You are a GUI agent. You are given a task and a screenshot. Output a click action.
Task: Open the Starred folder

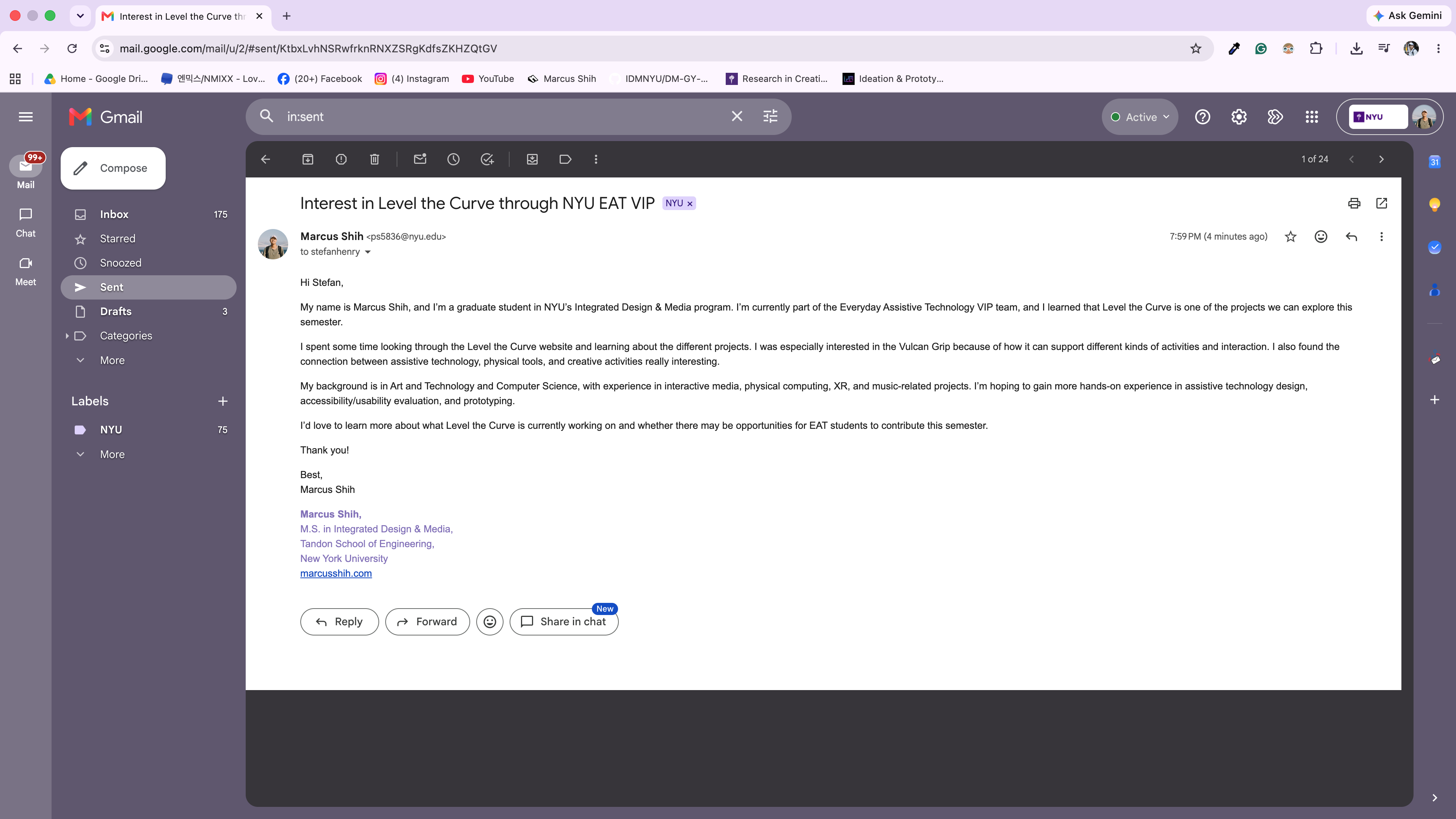pos(149,238)
